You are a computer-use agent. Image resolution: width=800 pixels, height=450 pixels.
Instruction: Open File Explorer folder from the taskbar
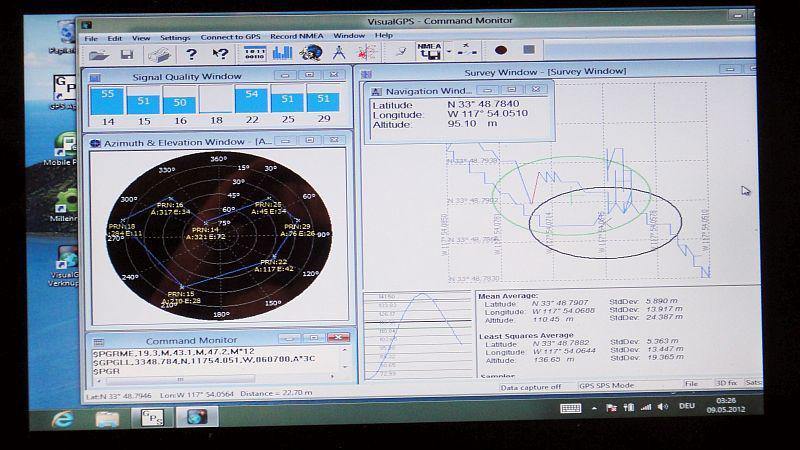(108, 419)
